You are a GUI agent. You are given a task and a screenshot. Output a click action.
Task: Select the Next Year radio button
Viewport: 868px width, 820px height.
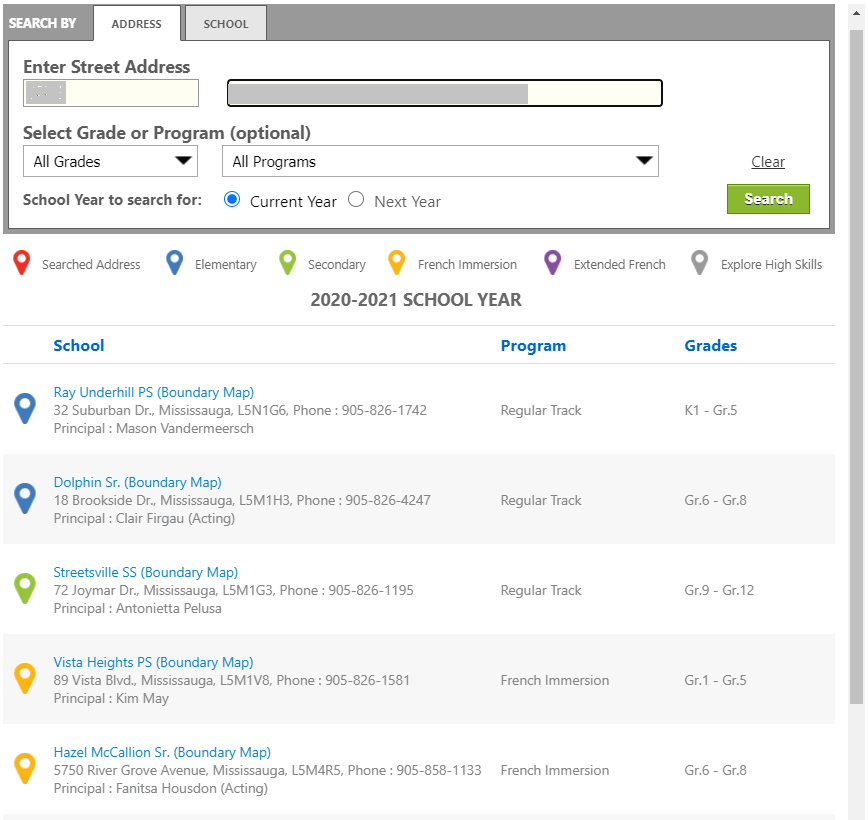(x=356, y=199)
